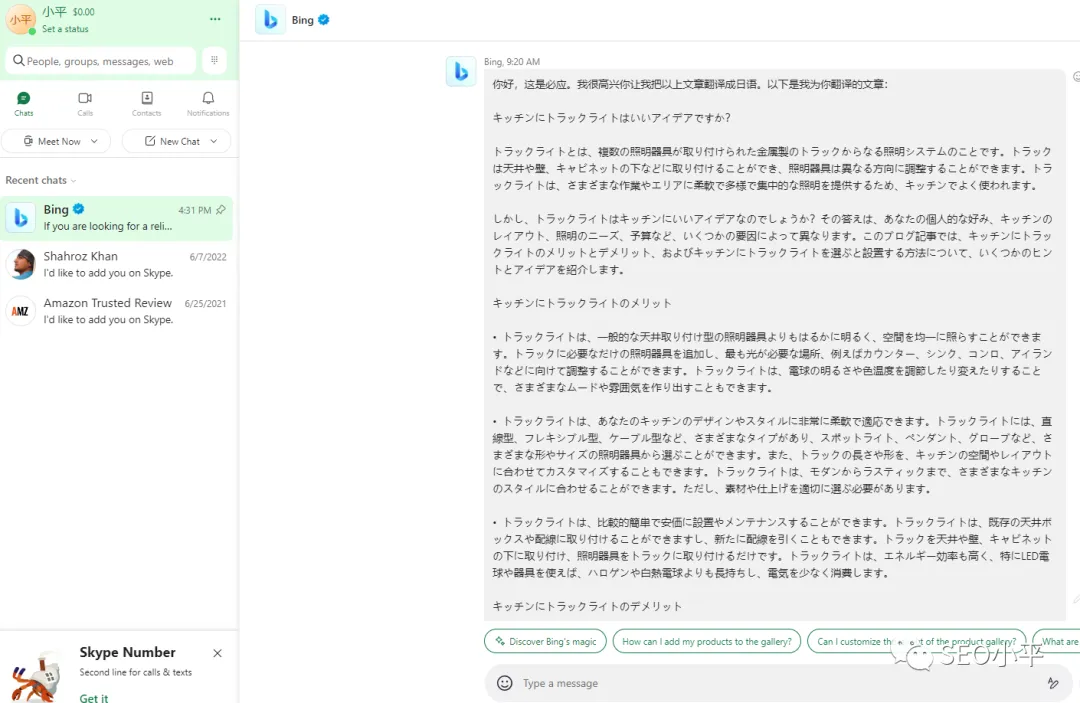Screen dimensions: 1080x703
Task: Open the Shahroz Khan conversation
Action: (x=117, y=264)
